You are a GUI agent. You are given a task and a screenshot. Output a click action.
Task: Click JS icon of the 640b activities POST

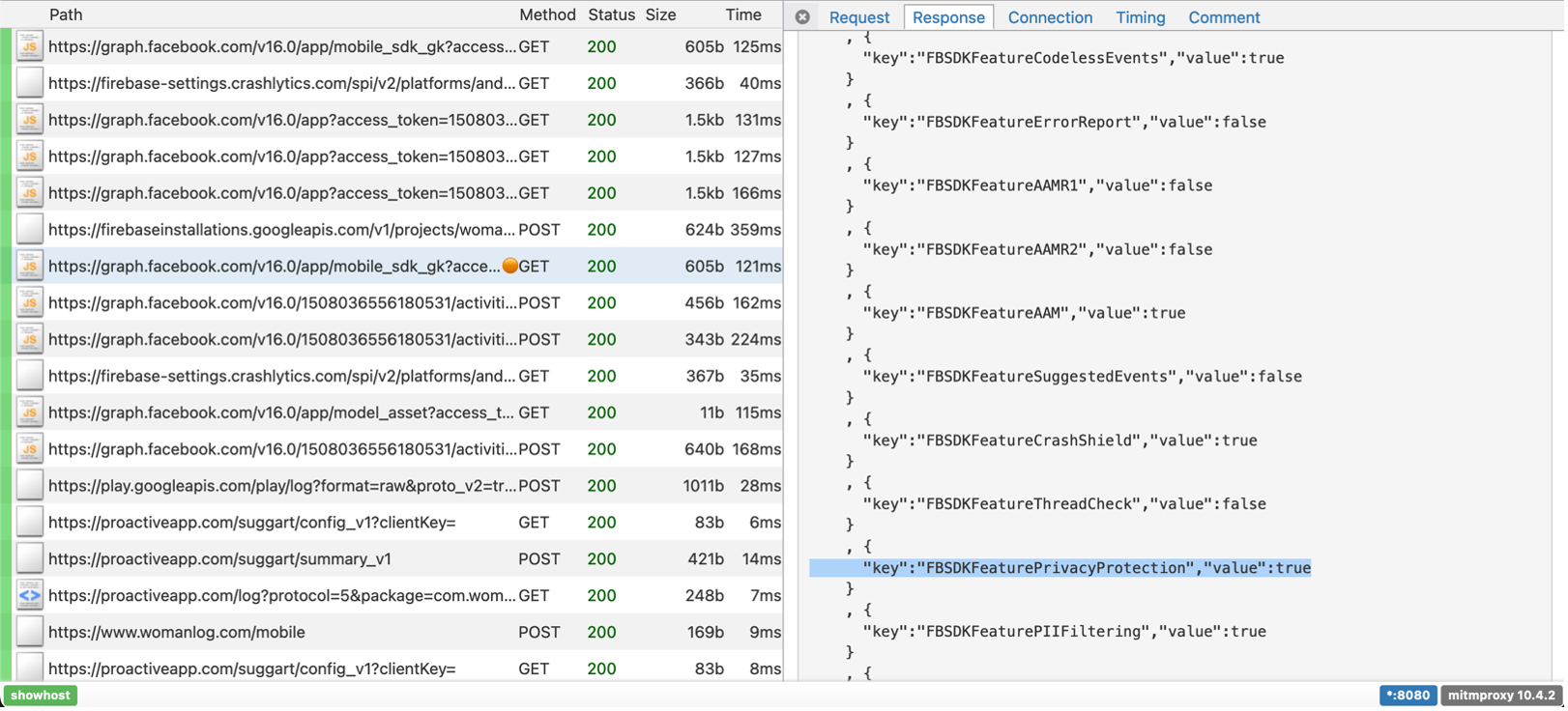[x=30, y=449]
